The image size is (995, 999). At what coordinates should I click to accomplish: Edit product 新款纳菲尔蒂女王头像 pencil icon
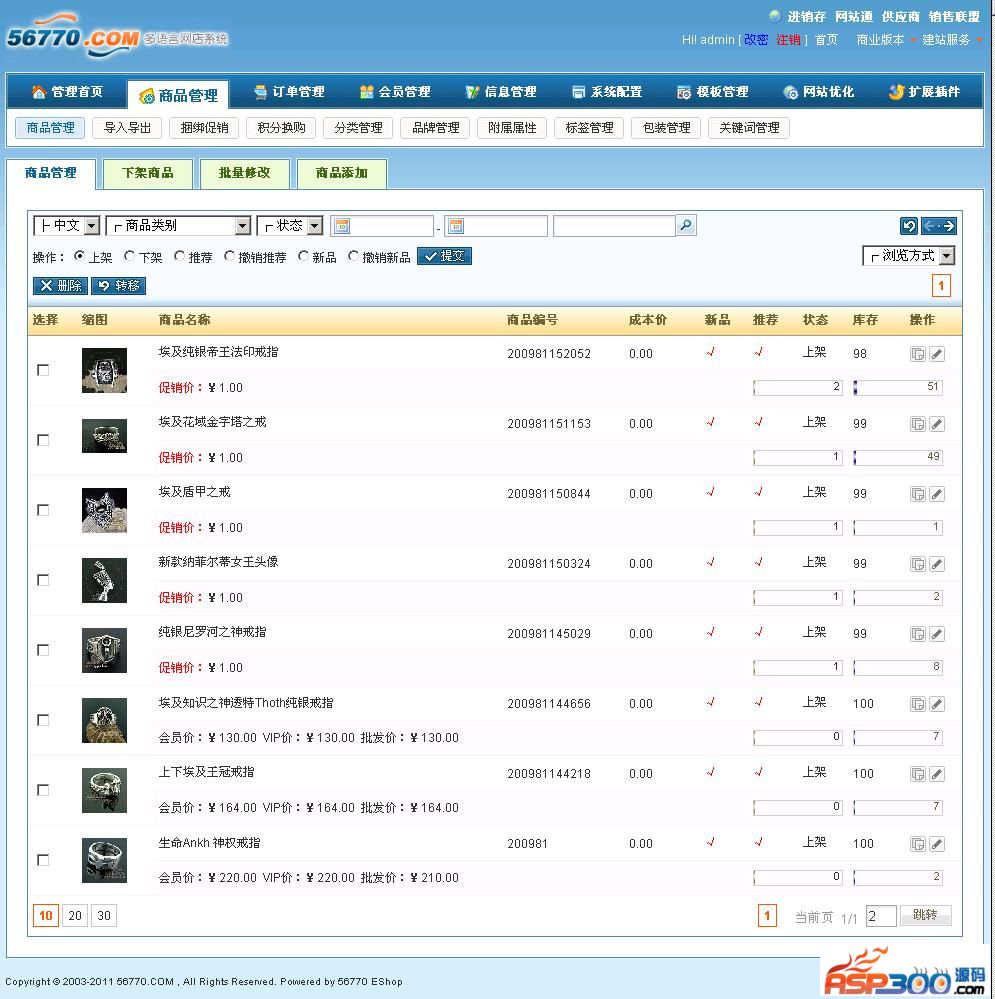click(x=936, y=564)
